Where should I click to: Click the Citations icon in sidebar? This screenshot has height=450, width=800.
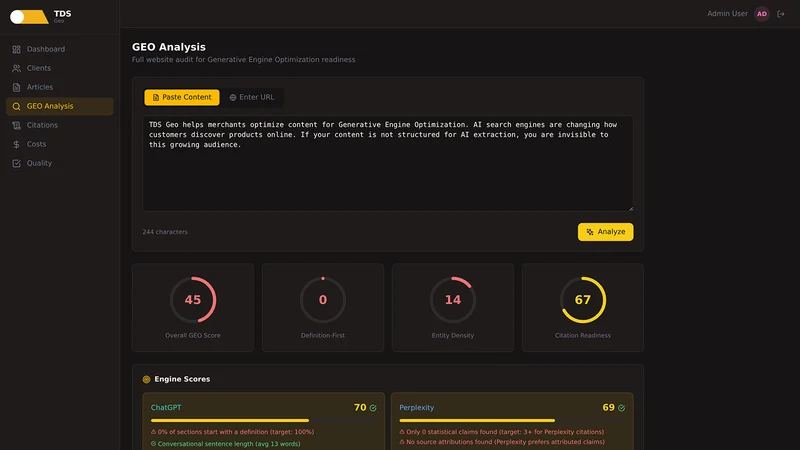point(16,125)
